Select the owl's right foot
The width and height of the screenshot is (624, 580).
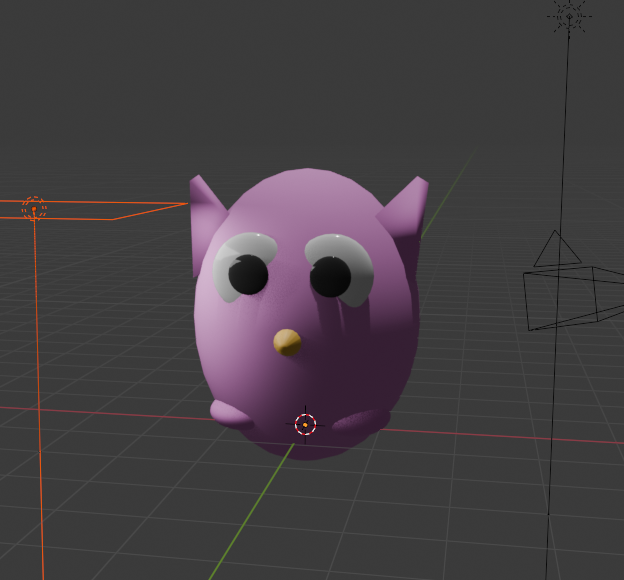pyautogui.click(x=360, y=422)
